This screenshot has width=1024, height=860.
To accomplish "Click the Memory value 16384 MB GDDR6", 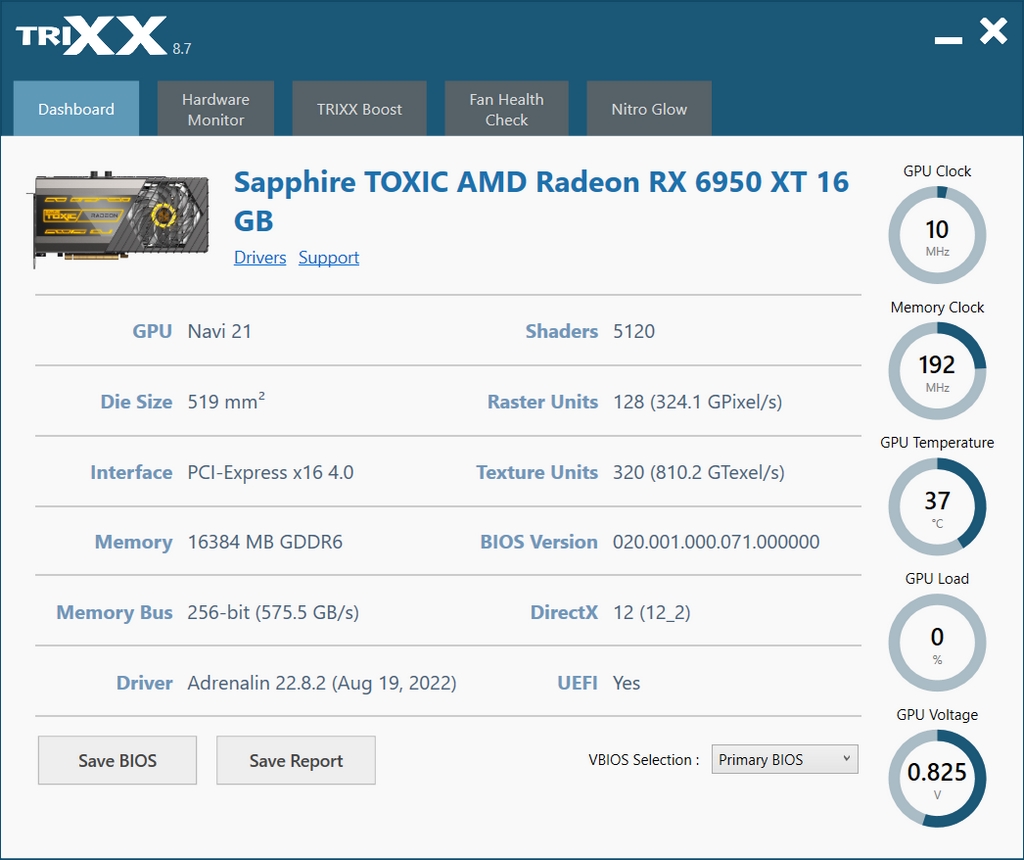I will pos(264,542).
